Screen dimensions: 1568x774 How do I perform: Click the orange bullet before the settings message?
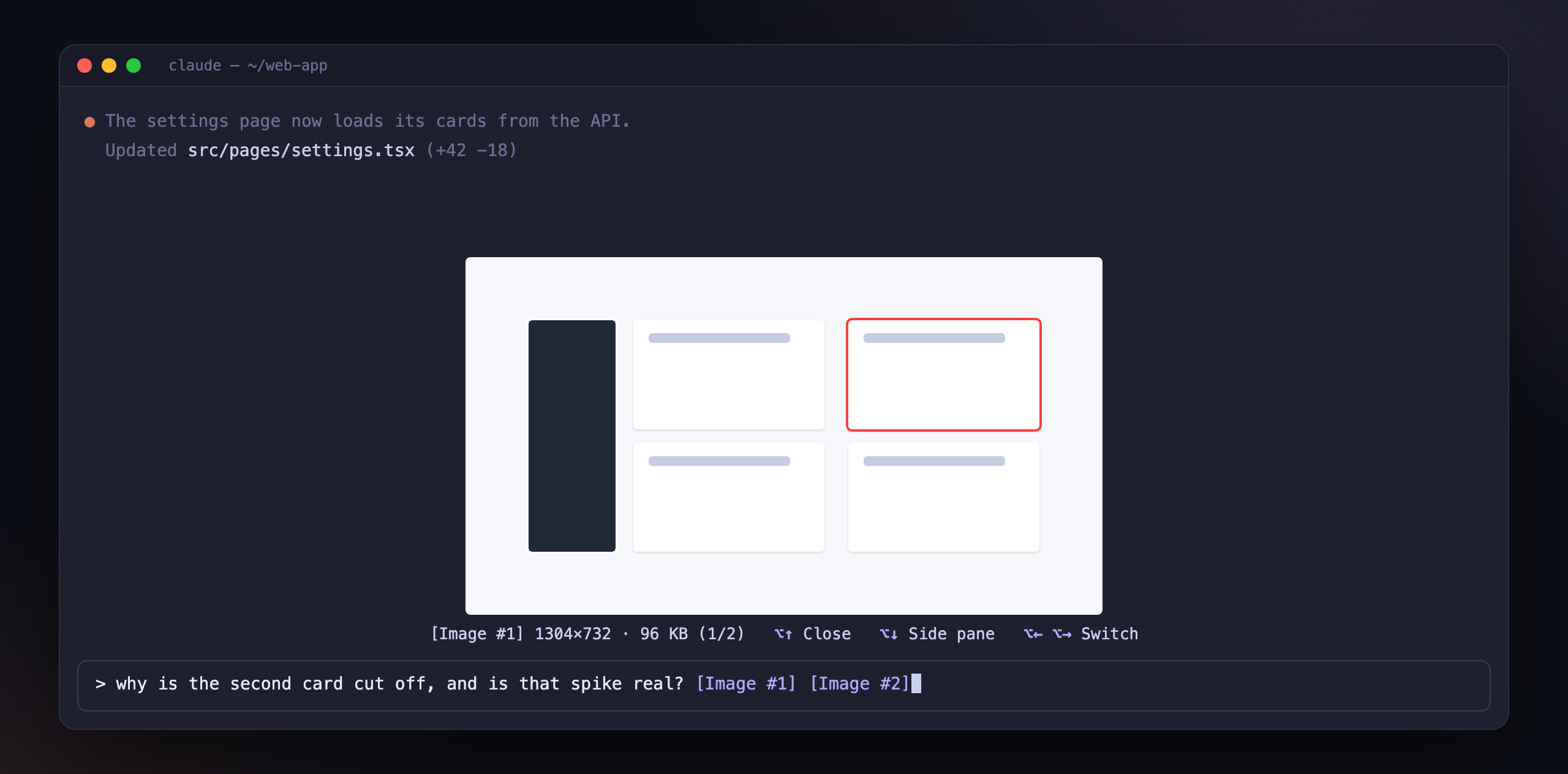point(89,122)
